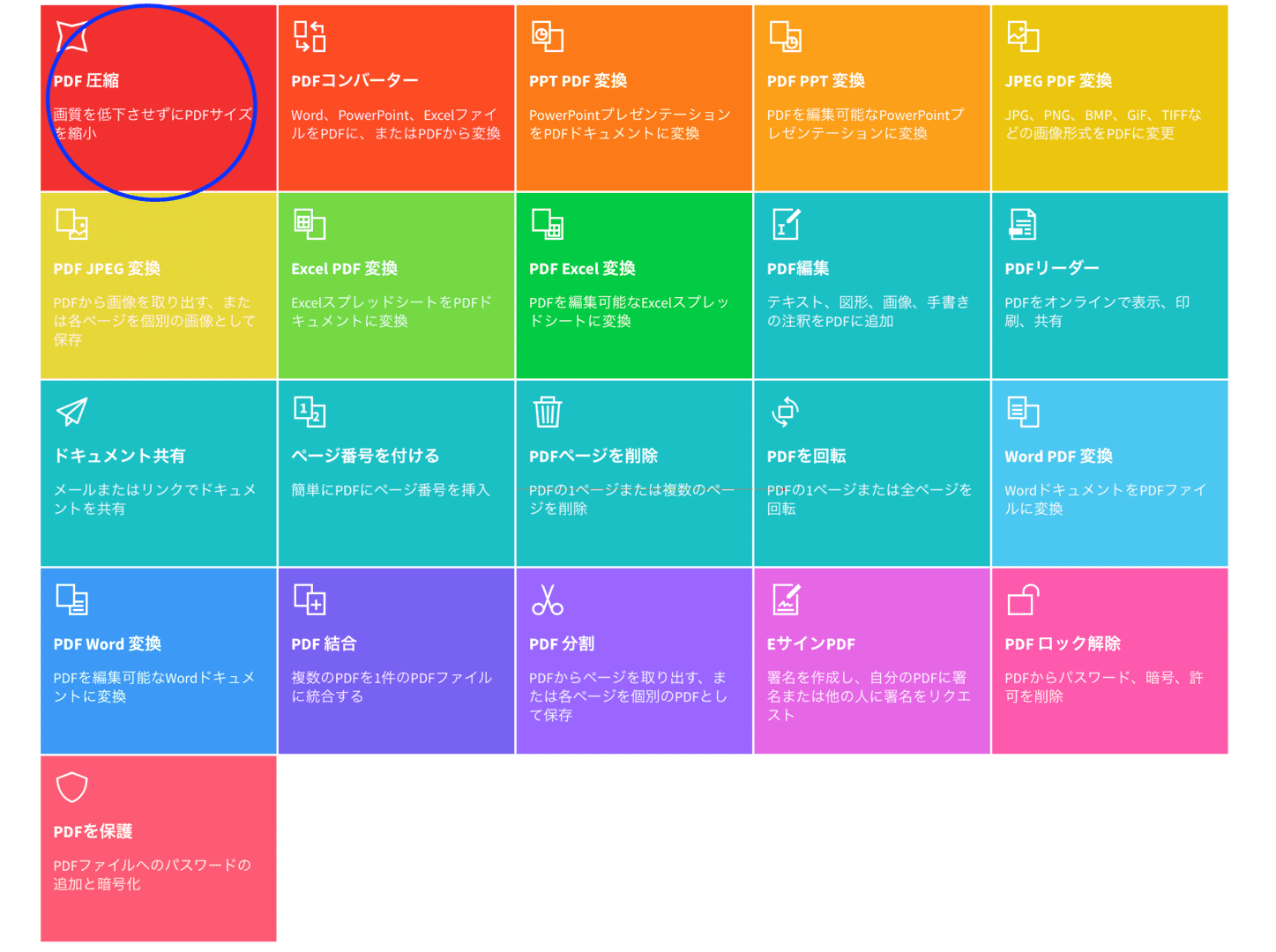Open the PDFコンバーター title link
The image size is (1276, 952).
click(x=354, y=81)
